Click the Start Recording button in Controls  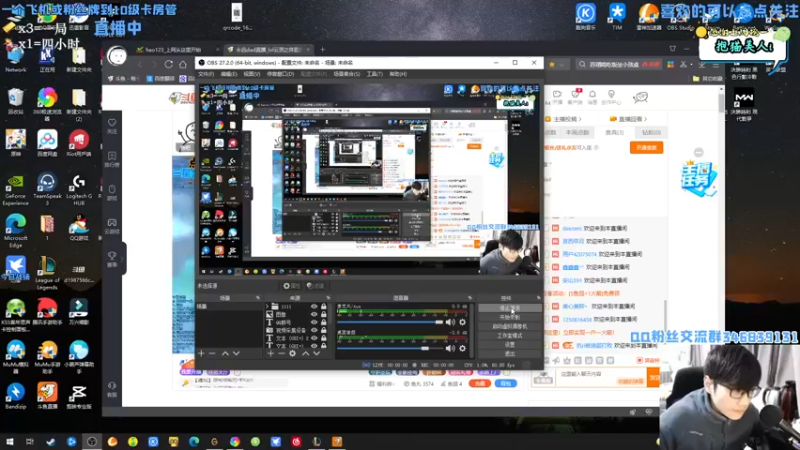click(509, 317)
